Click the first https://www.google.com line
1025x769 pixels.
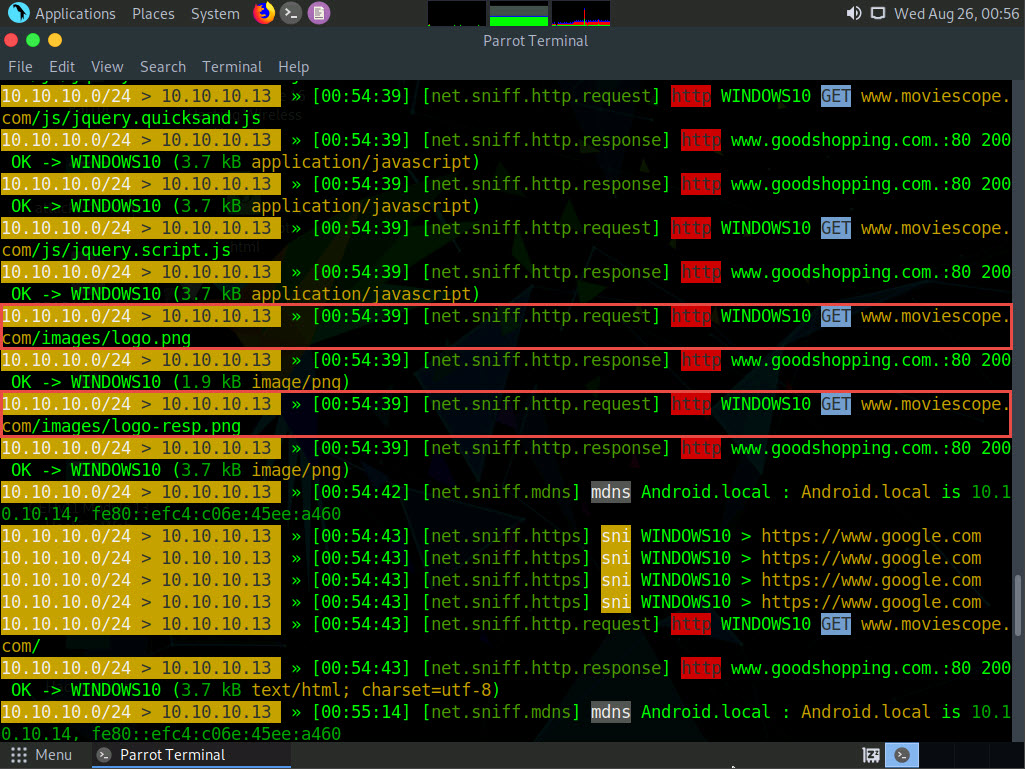point(871,536)
